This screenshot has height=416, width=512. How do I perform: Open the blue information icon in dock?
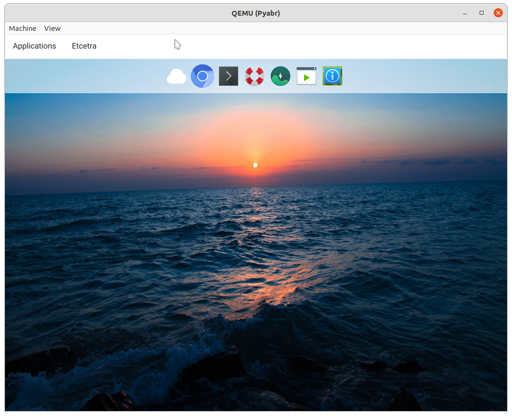click(332, 76)
